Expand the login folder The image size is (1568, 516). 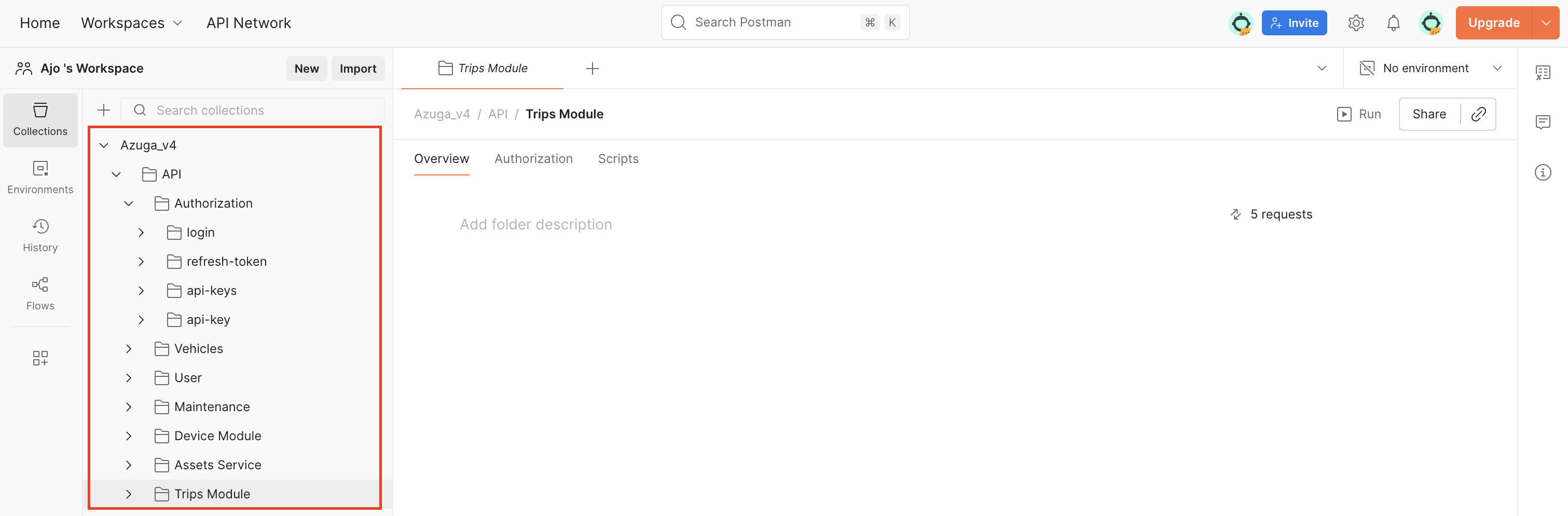[141, 233]
